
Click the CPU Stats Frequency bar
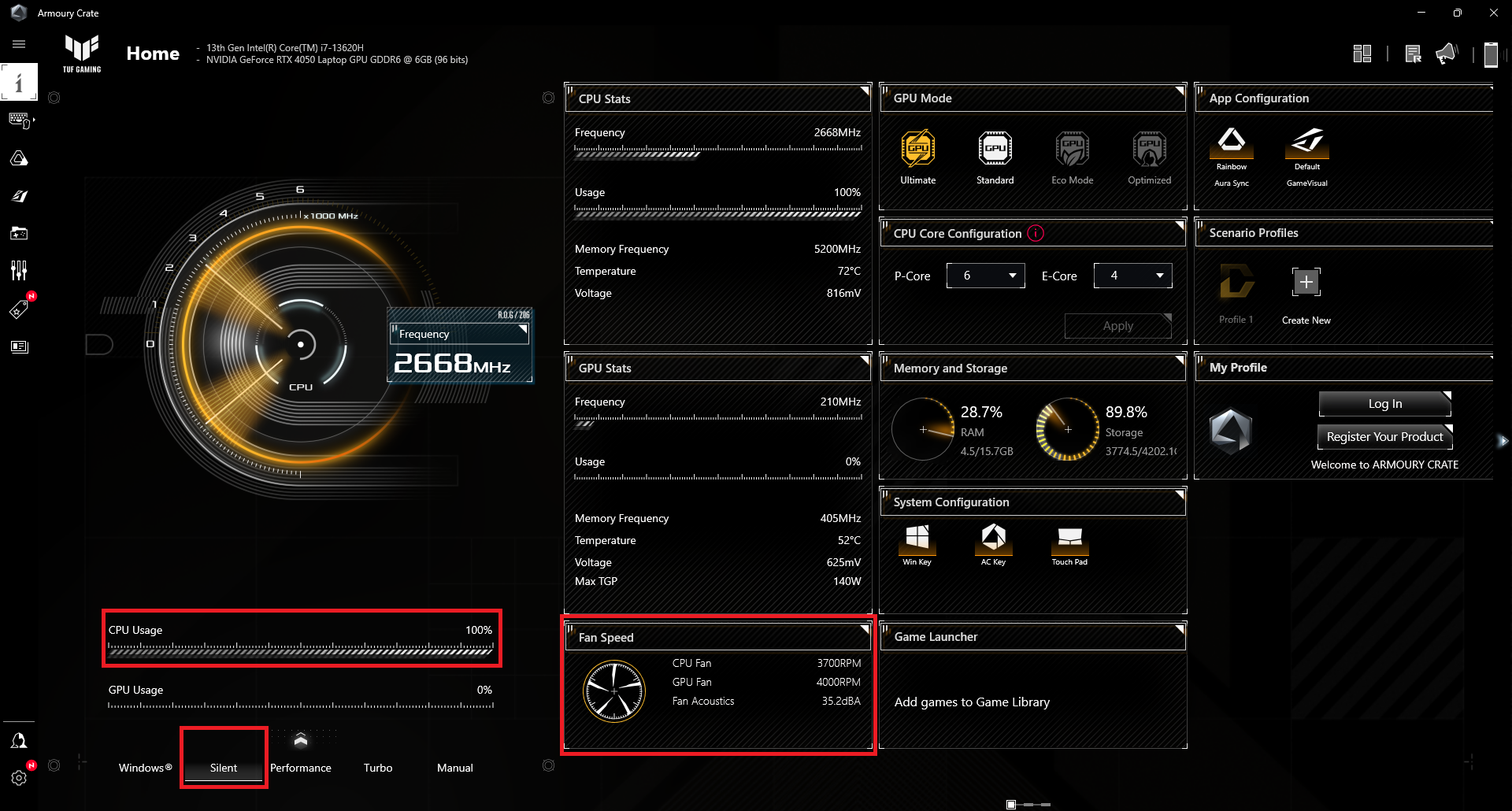tap(718, 151)
